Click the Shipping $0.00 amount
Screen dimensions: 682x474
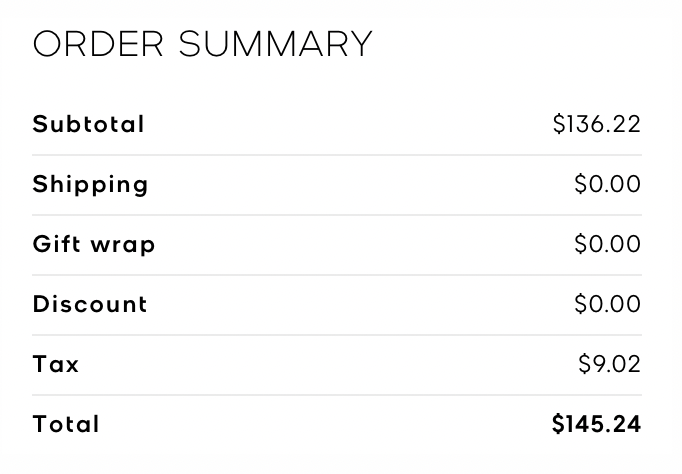tap(608, 185)
